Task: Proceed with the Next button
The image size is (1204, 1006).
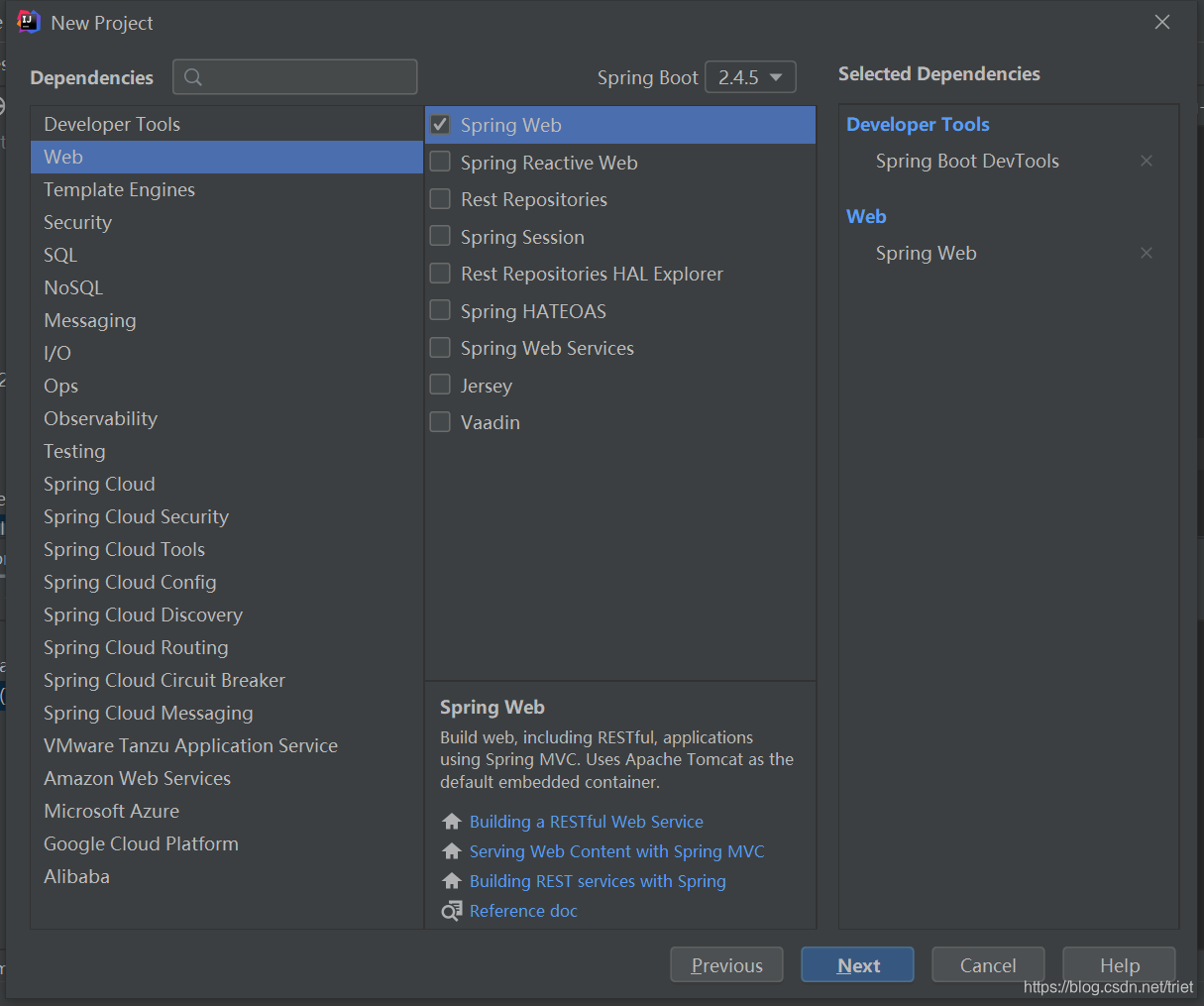Action: coord(857,964)
